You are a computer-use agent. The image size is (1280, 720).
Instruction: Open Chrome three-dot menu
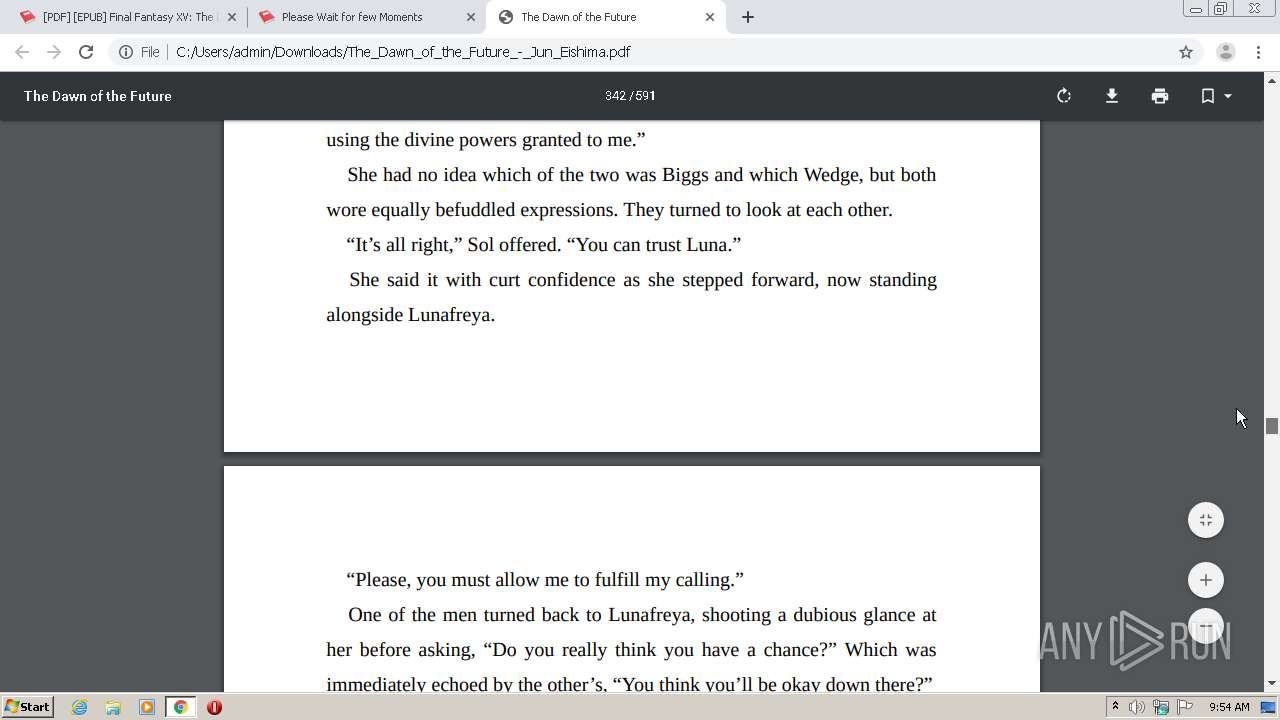point(1258,52)
